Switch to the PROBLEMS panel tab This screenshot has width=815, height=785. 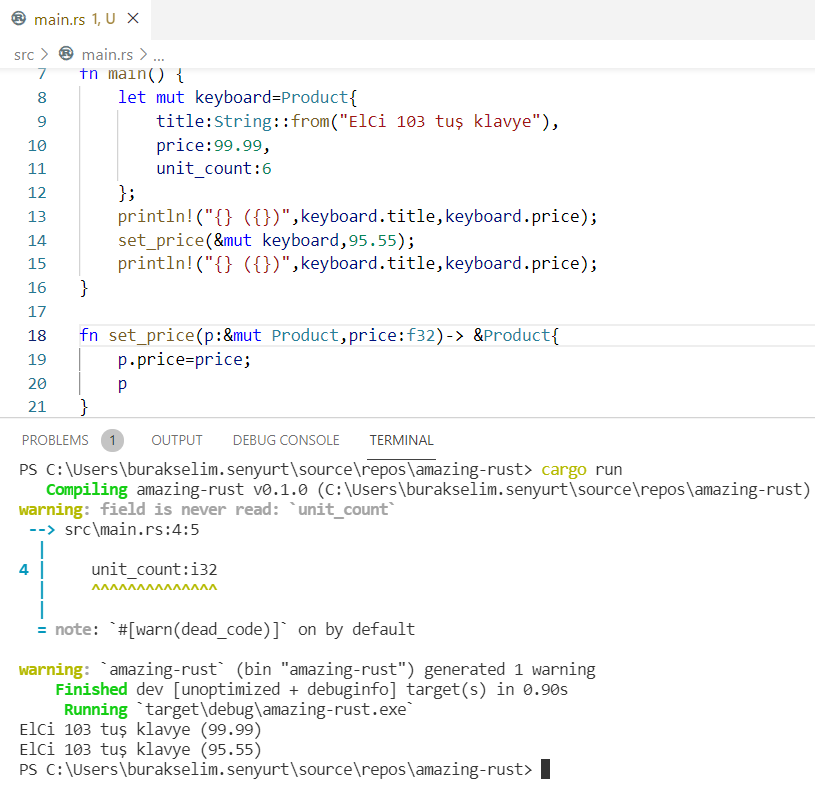55,440
